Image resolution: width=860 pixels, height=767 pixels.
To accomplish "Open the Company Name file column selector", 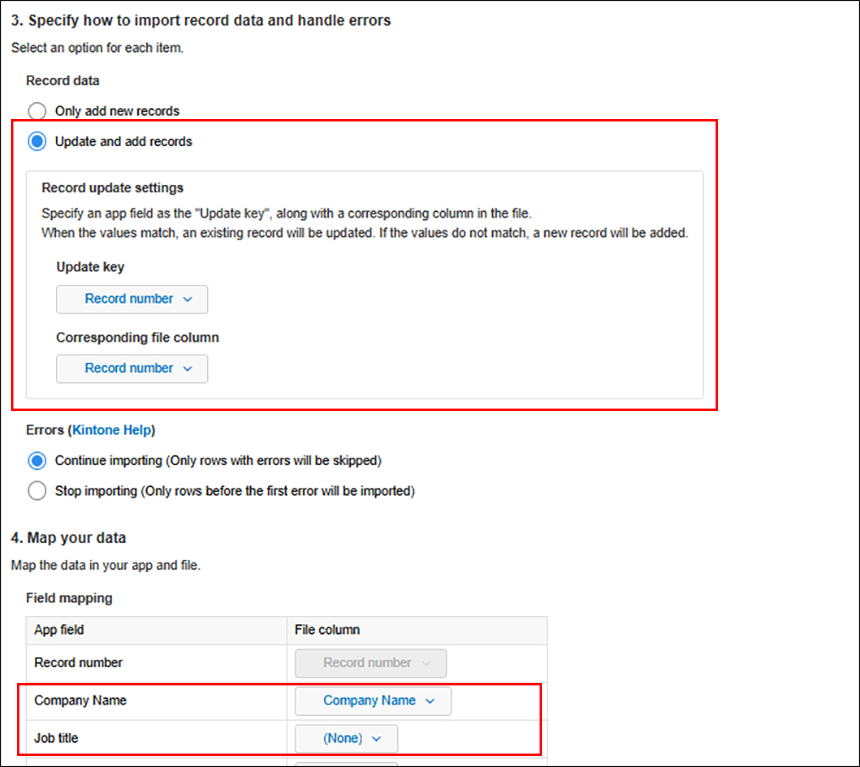I will click(372, 701).
